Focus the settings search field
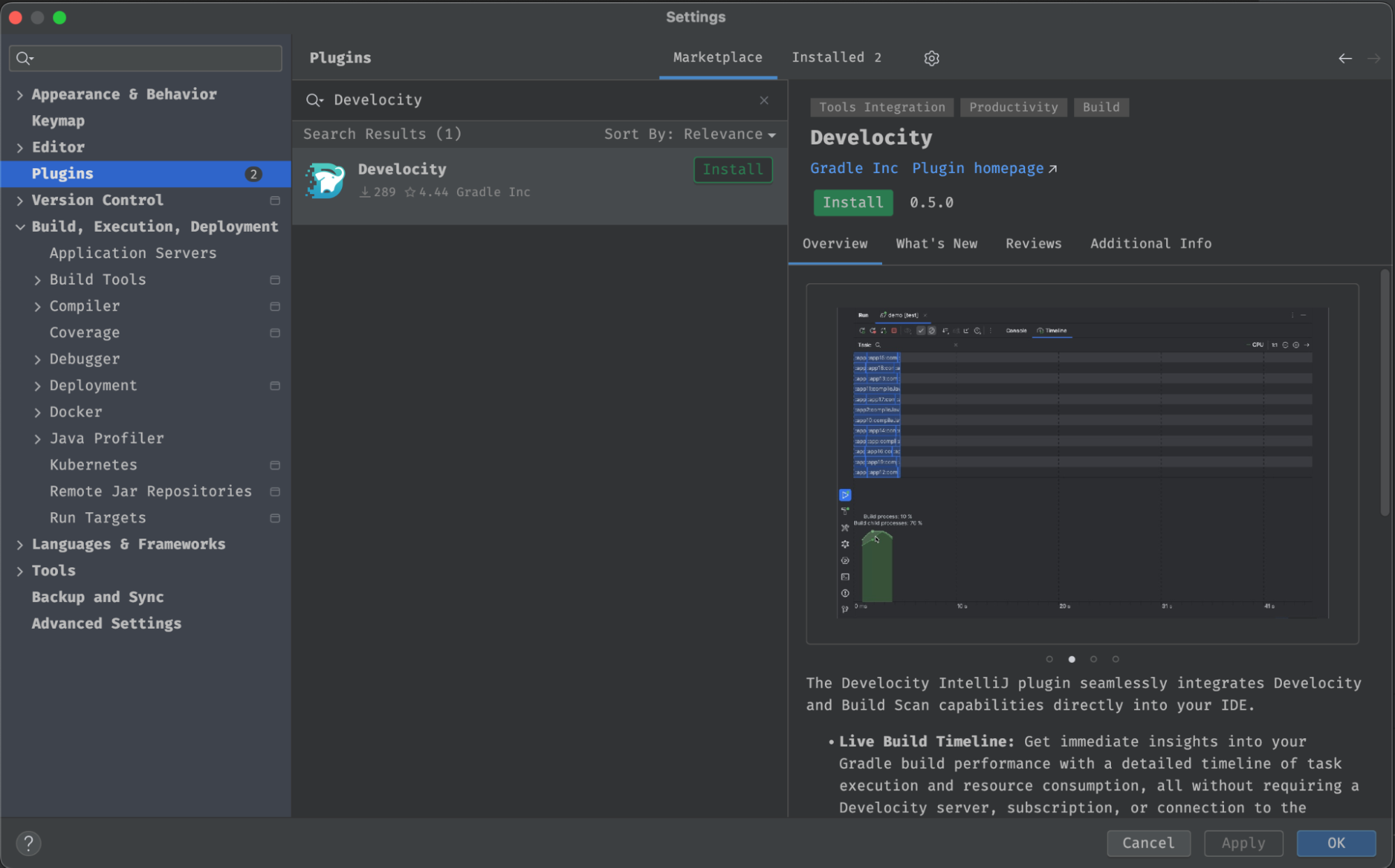The width and height of the screenshot is (1395, 868). coord(146,58)
